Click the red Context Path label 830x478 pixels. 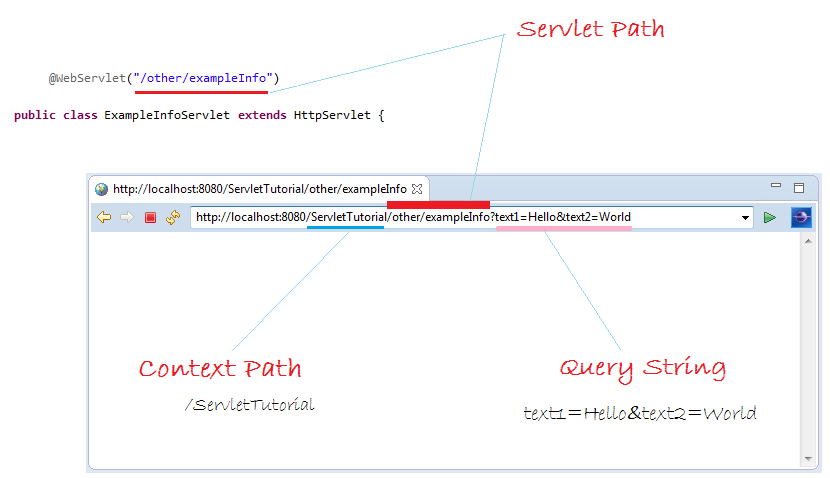pyautogui.click(x=219, y=368)
